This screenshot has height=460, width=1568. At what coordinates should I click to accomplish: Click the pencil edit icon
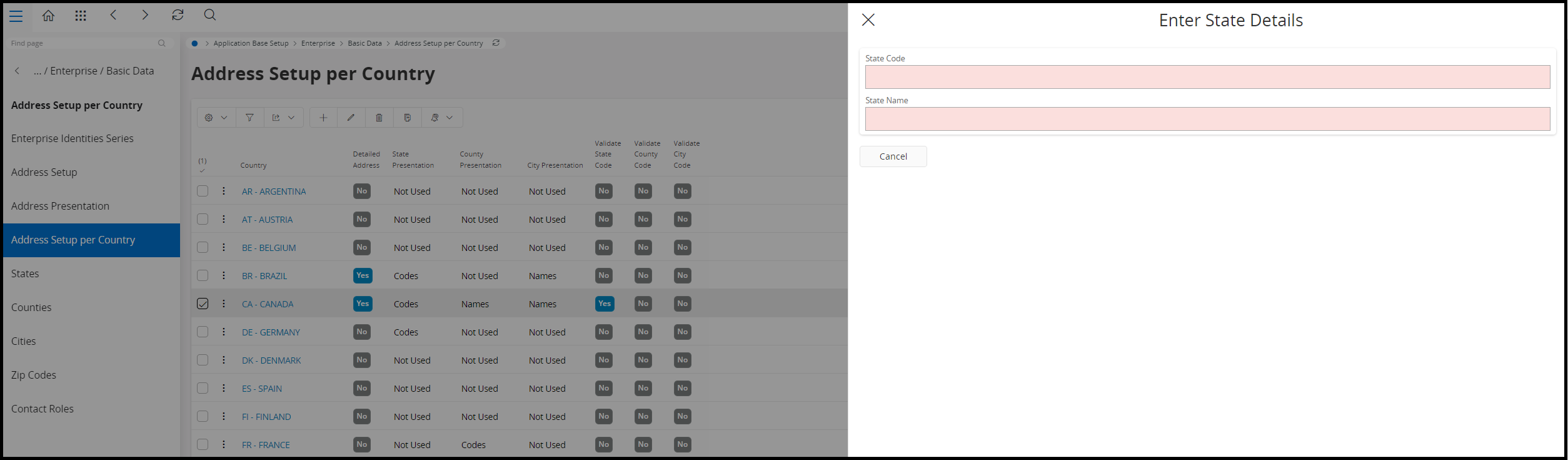[351, 118]
